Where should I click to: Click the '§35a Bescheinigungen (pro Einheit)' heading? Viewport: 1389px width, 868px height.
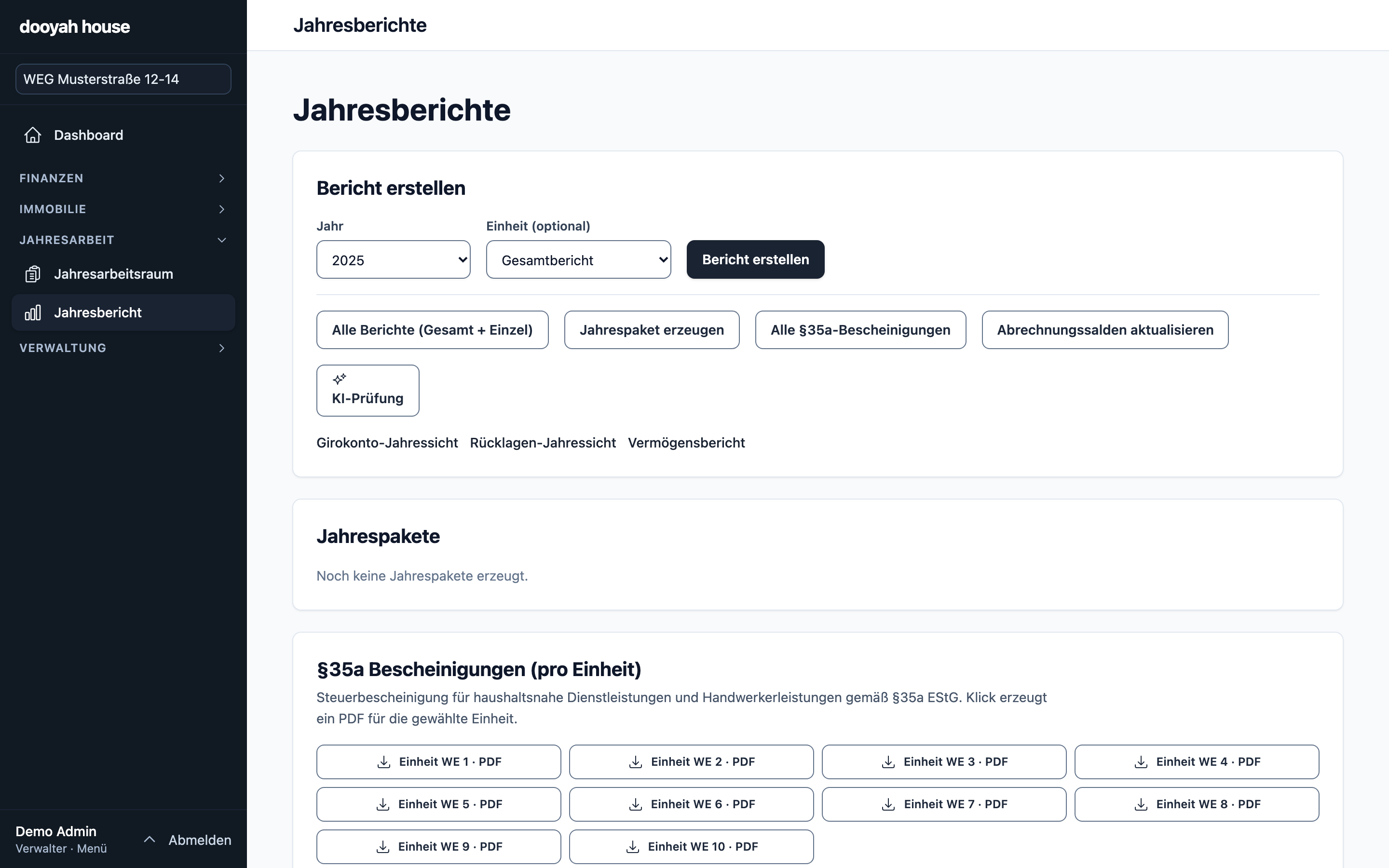coord(479,669)
